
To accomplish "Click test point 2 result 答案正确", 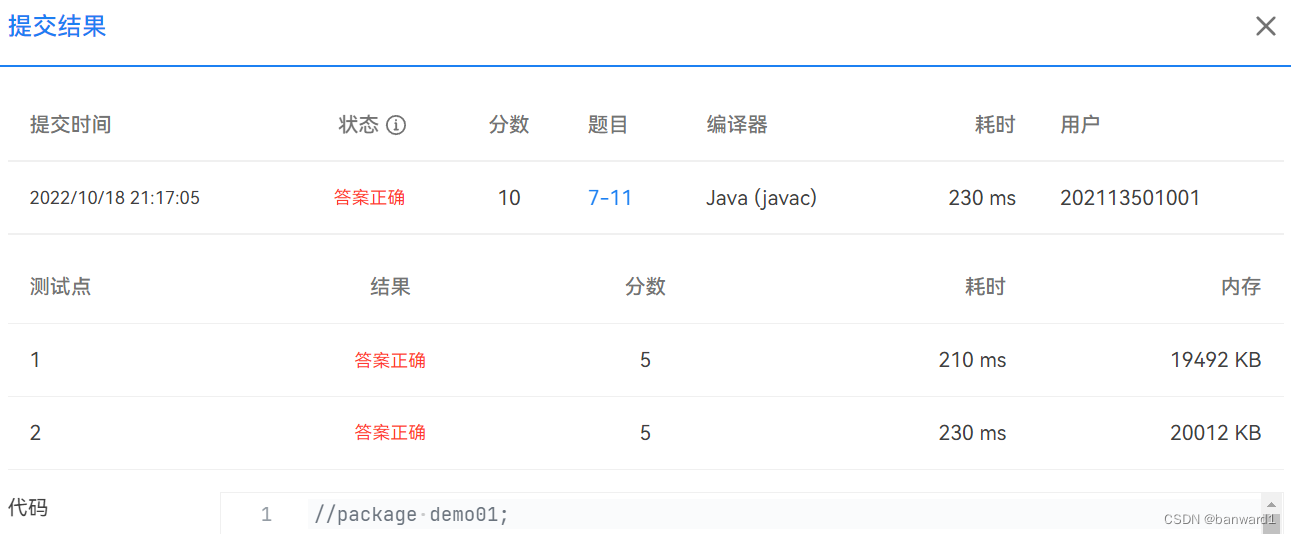I will (390, 433).
